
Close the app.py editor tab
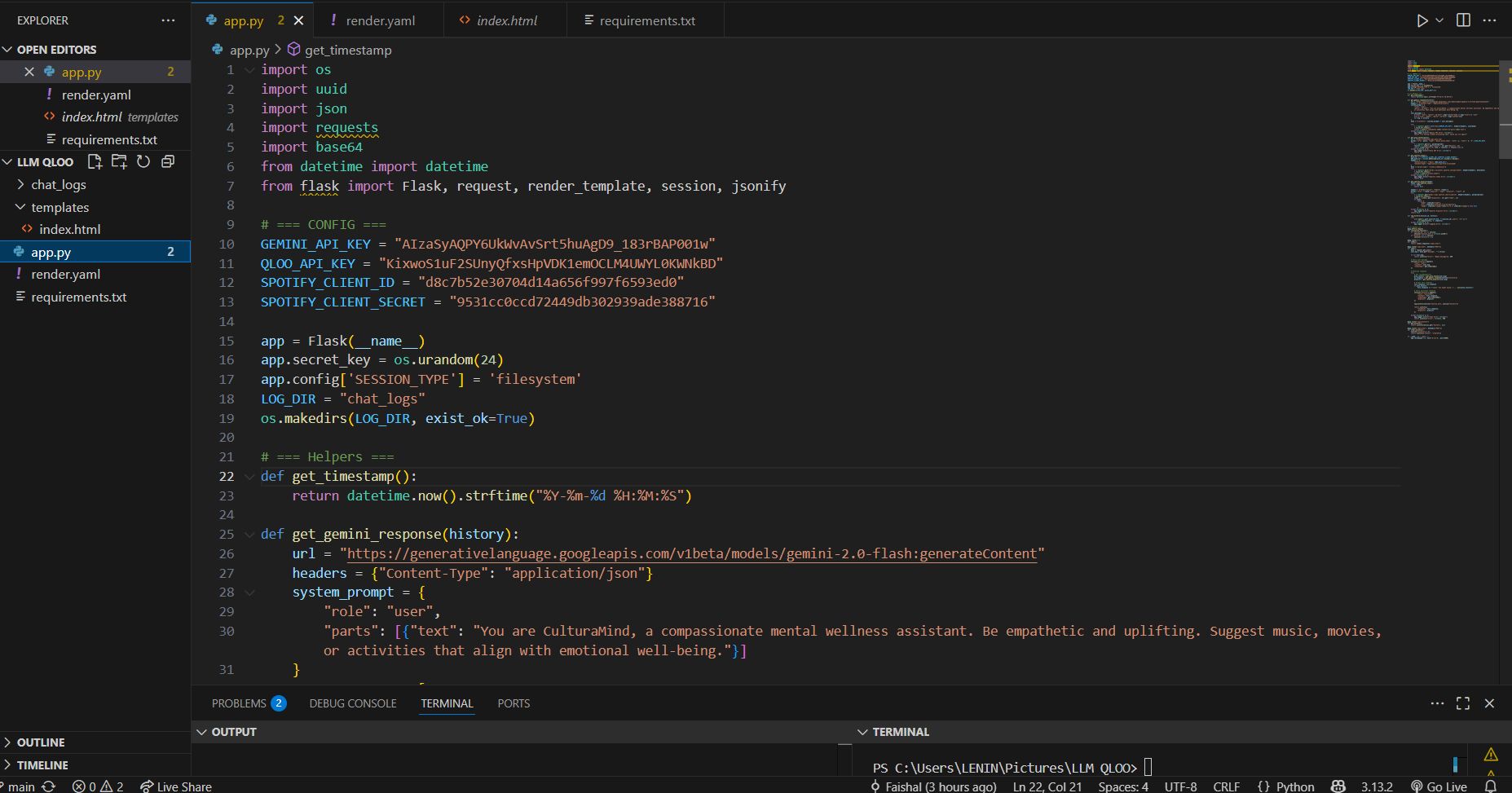click(298, 20)
